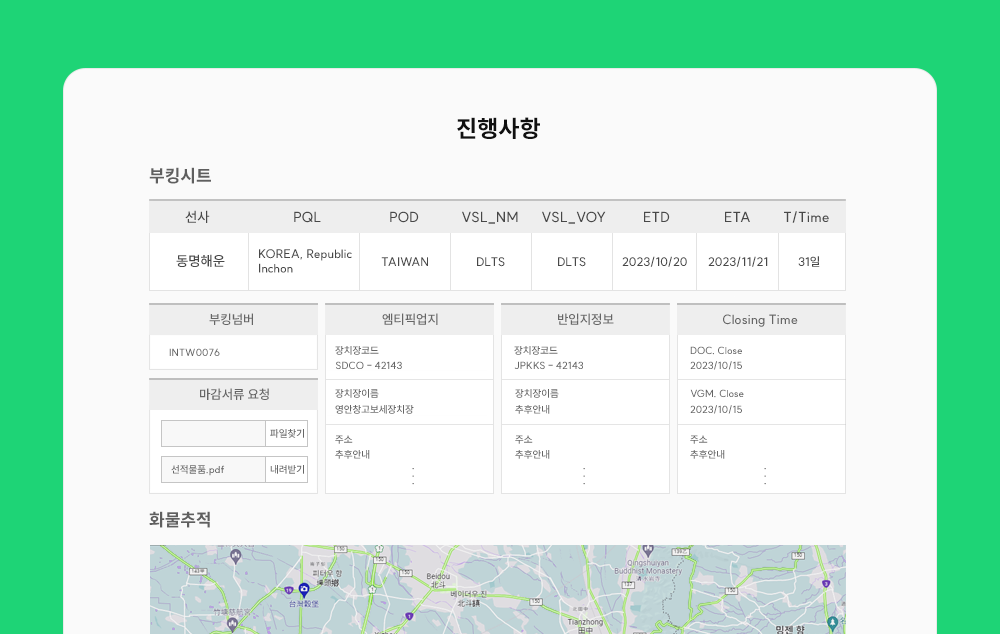Click the T/Time column header
This screenshot has width=1000, height=634.
(x=806, y=217)
